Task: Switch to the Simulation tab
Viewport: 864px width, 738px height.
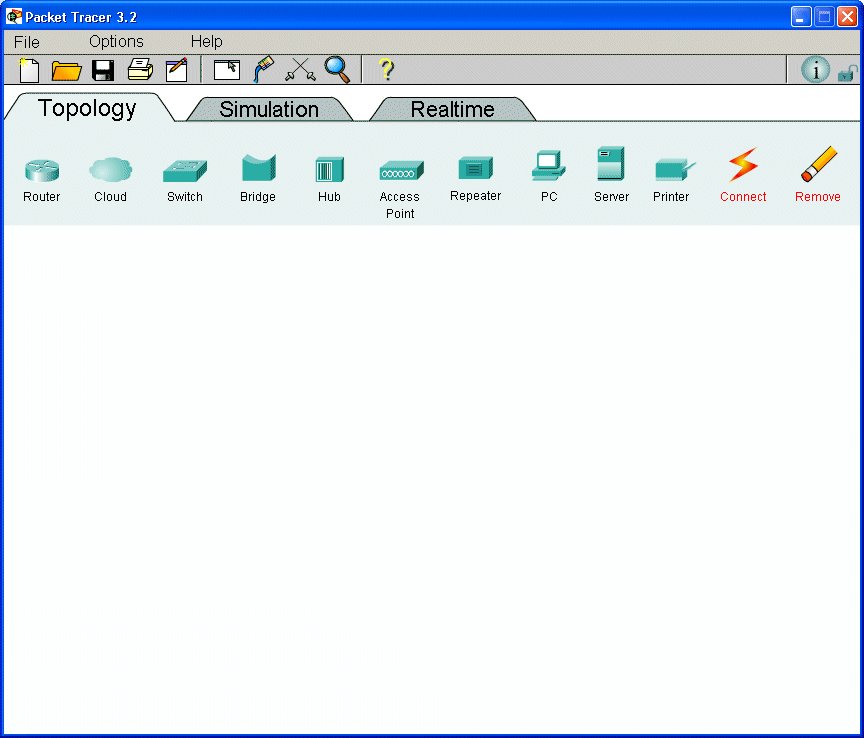Action: tap(269, 109)
